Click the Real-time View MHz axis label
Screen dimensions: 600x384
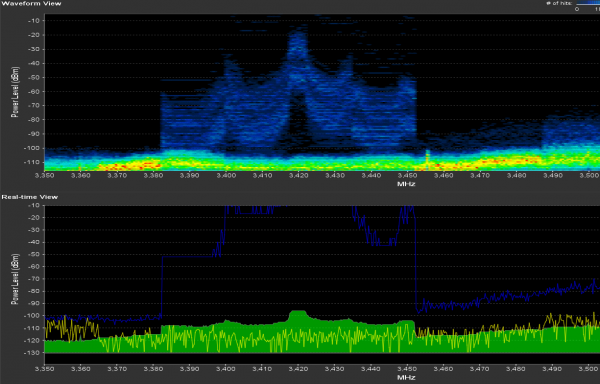[x=406, y=378]
